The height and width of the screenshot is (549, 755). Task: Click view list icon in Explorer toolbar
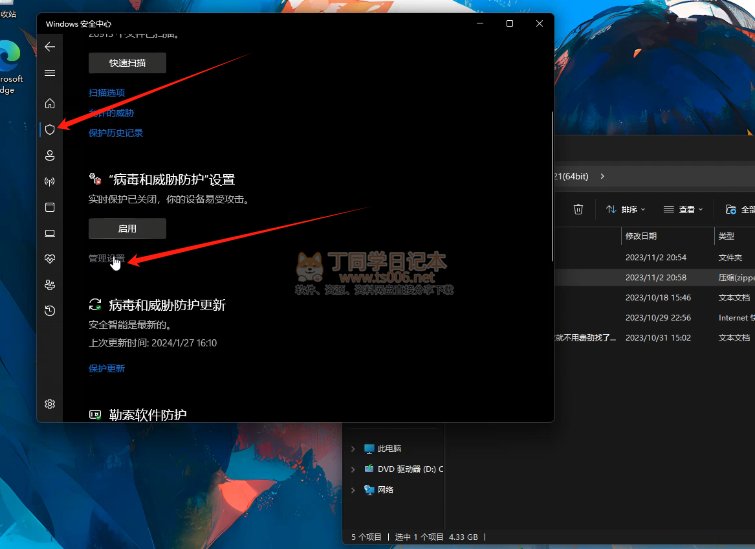pyautogui.click(x=668, y=209)
